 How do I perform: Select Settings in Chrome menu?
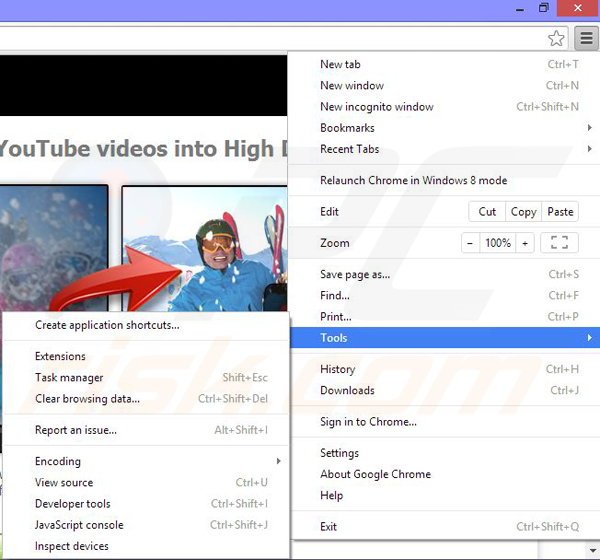tap(339, 453)
